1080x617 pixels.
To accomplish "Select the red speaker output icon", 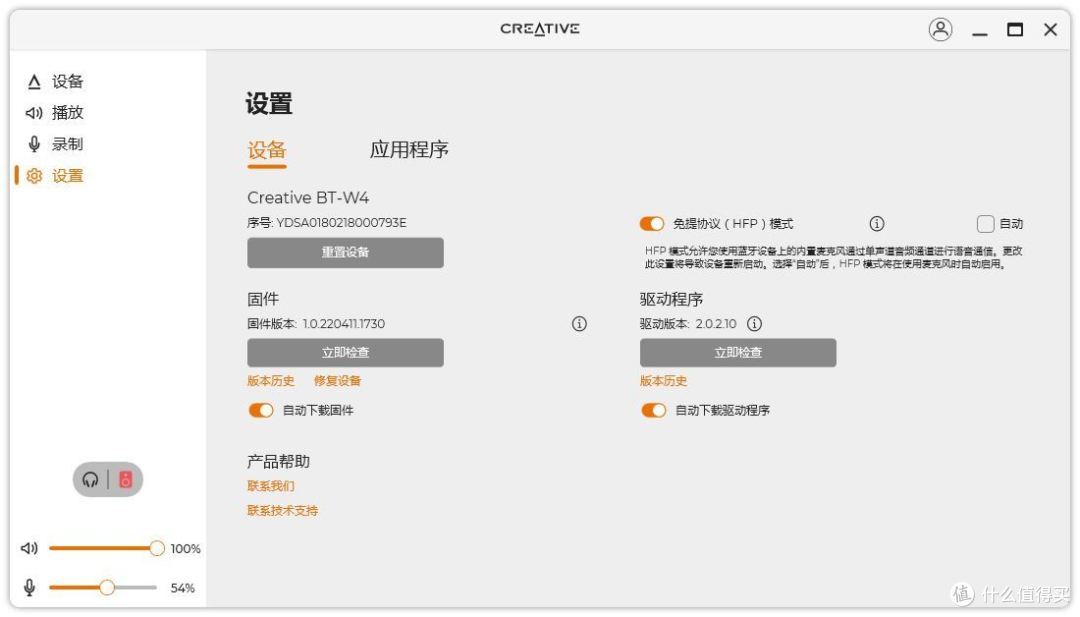I will (x=125, y=479).
